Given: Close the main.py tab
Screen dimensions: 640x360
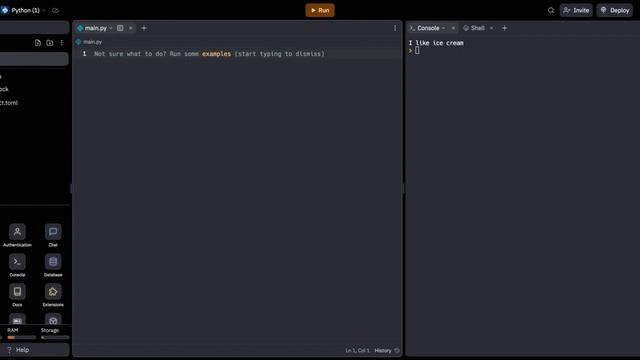Looking at the screenshot, I should 131,28.
